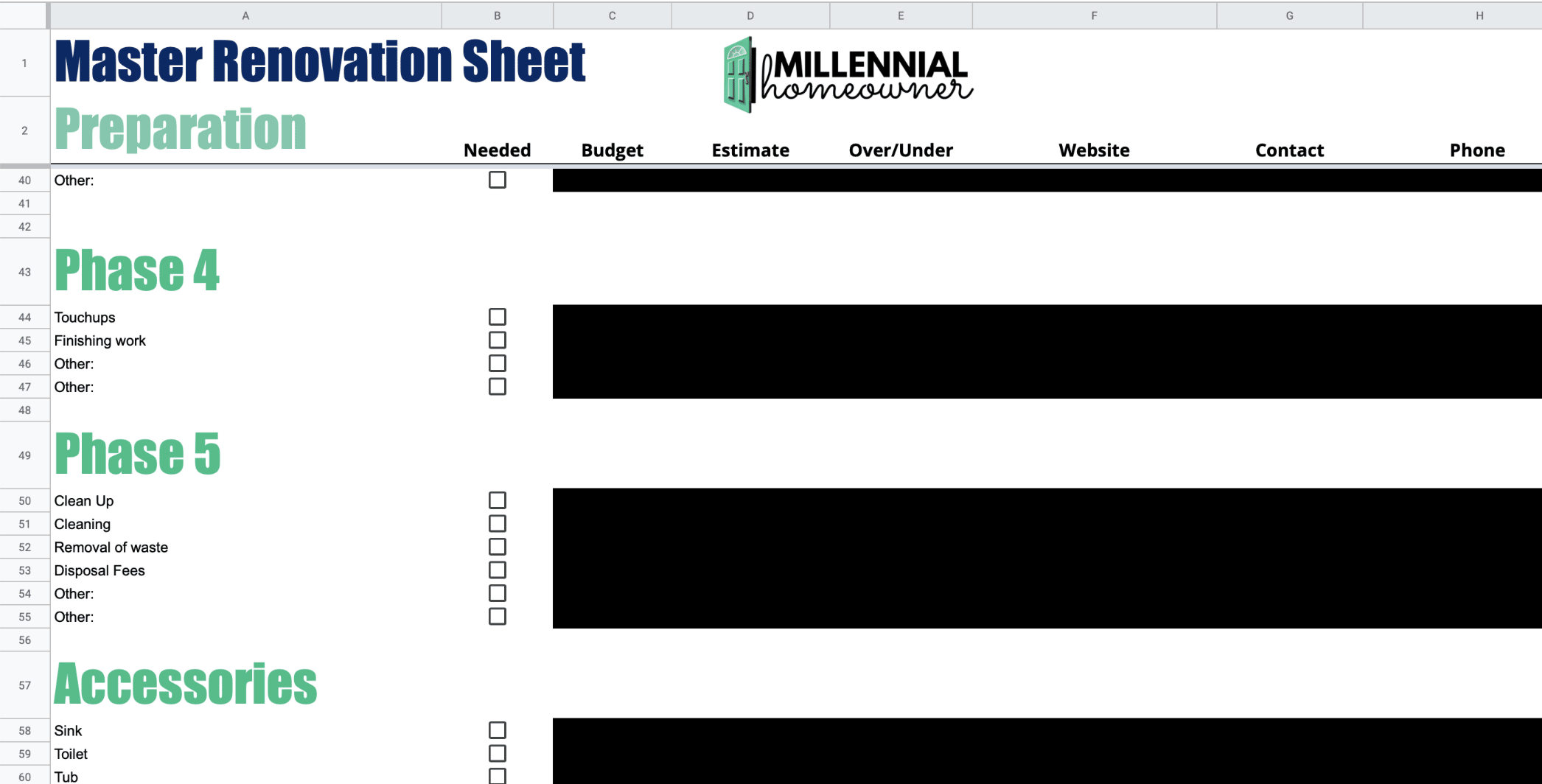1542x784 pixels.
Task: Check the Touchups needed checkbox
Action: click(x=498, y=317)
